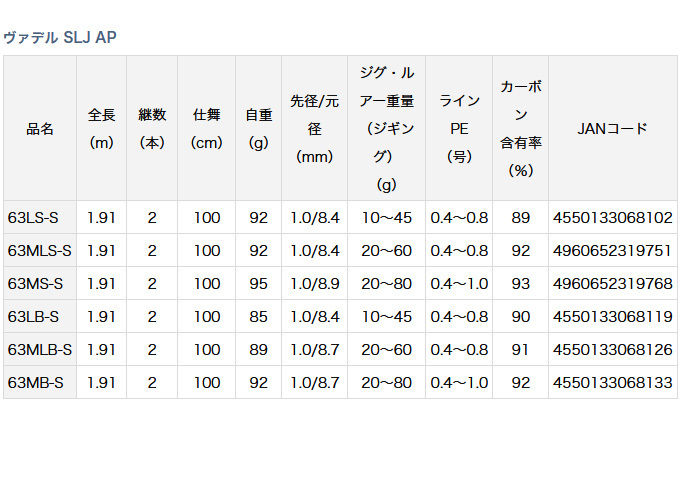Click the 63MB-S product name cell
Screen dimensions: 680x478
point(36,382)
